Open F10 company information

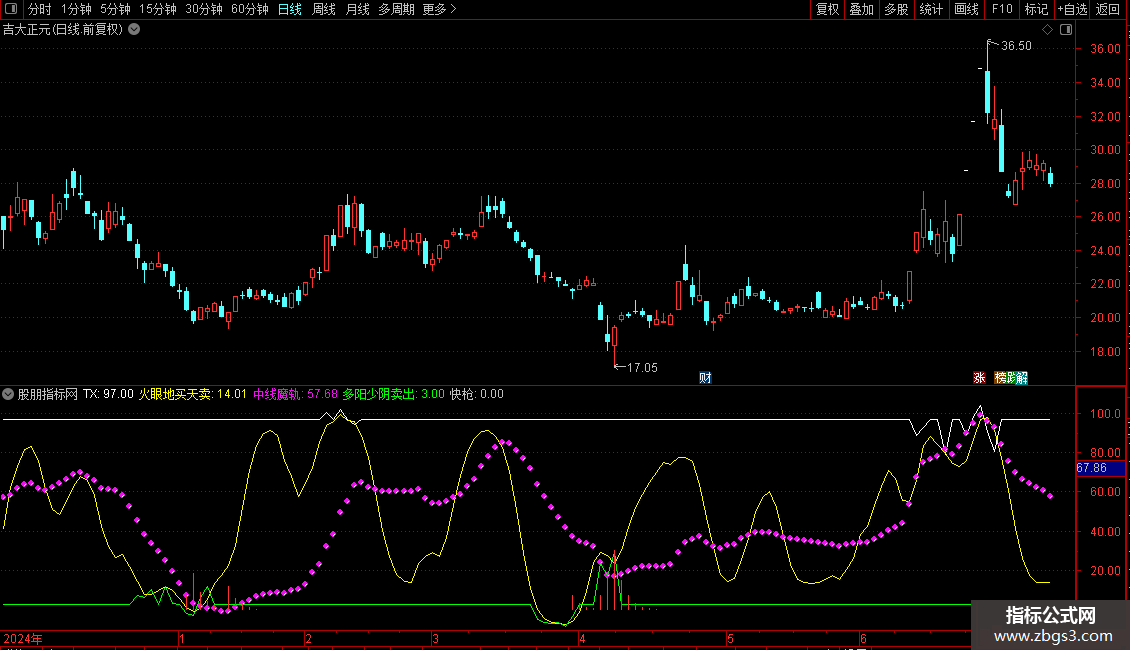click(x=1002, y=9)
